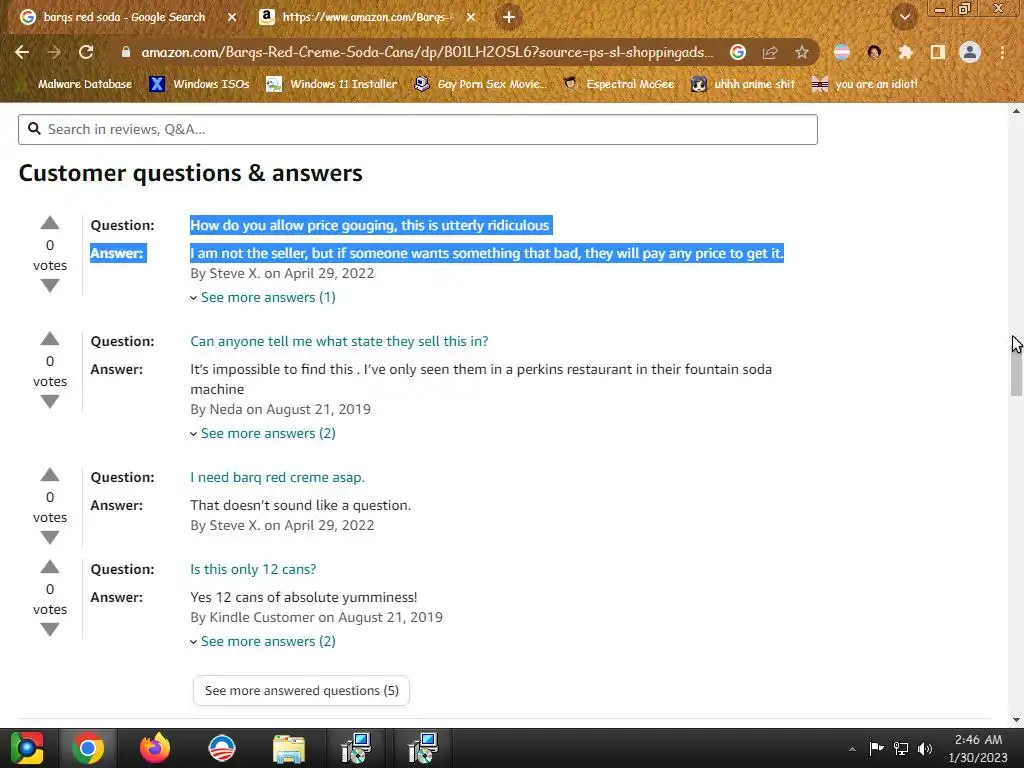
Task: Open I need barq red creme asap link
Action: (x=277, y=477)
